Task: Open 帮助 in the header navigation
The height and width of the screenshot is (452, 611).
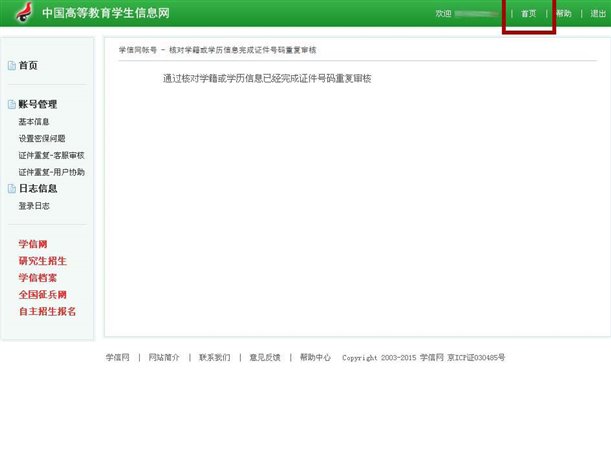Action: 563,14
